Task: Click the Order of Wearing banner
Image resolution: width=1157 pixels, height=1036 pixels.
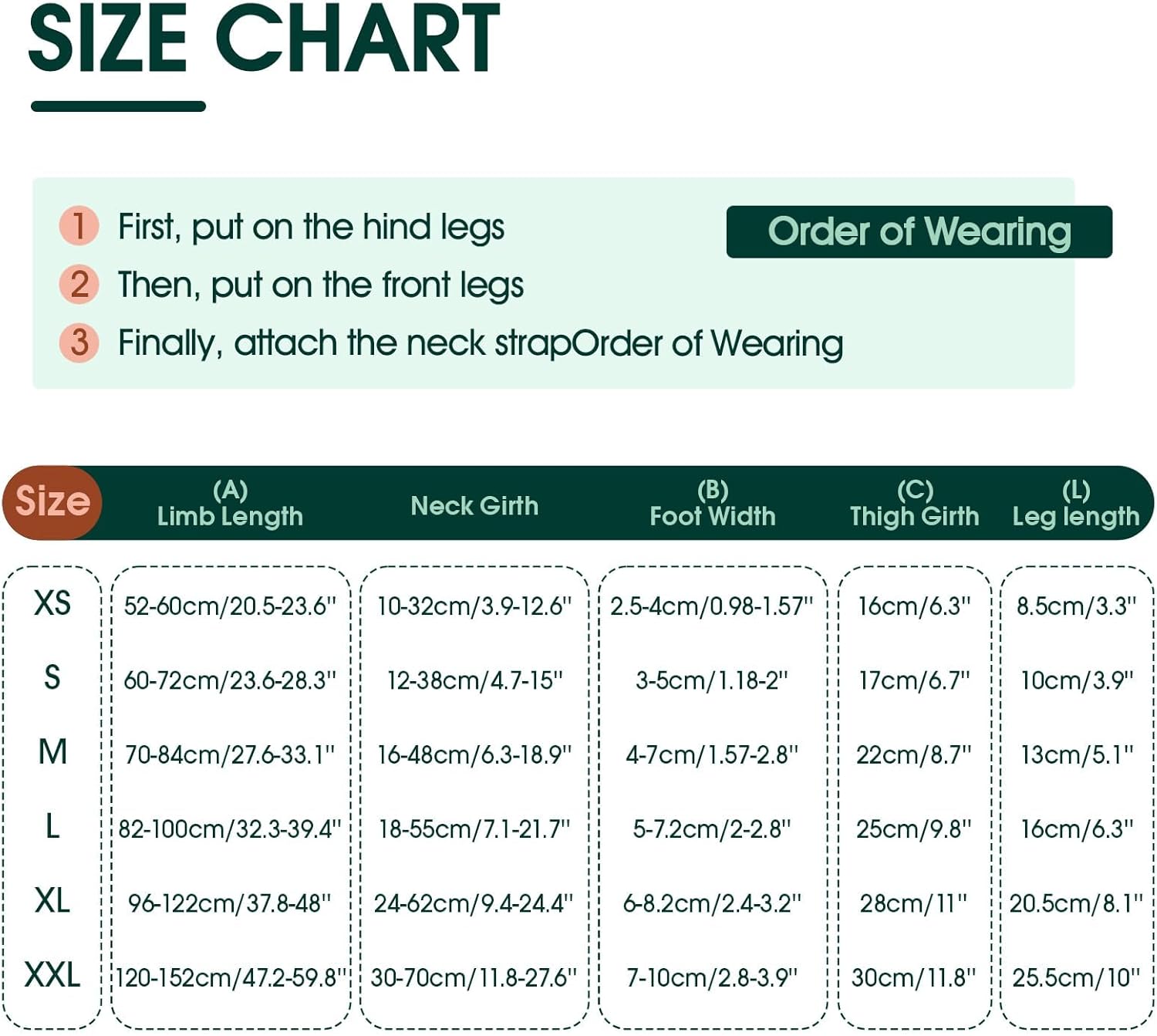Action: click(919, 231)
